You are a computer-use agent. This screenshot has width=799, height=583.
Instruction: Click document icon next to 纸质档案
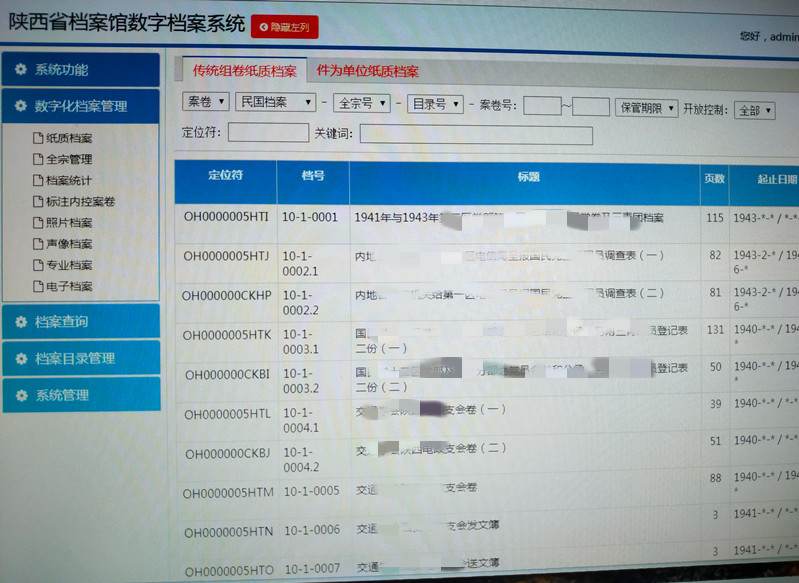38,138
